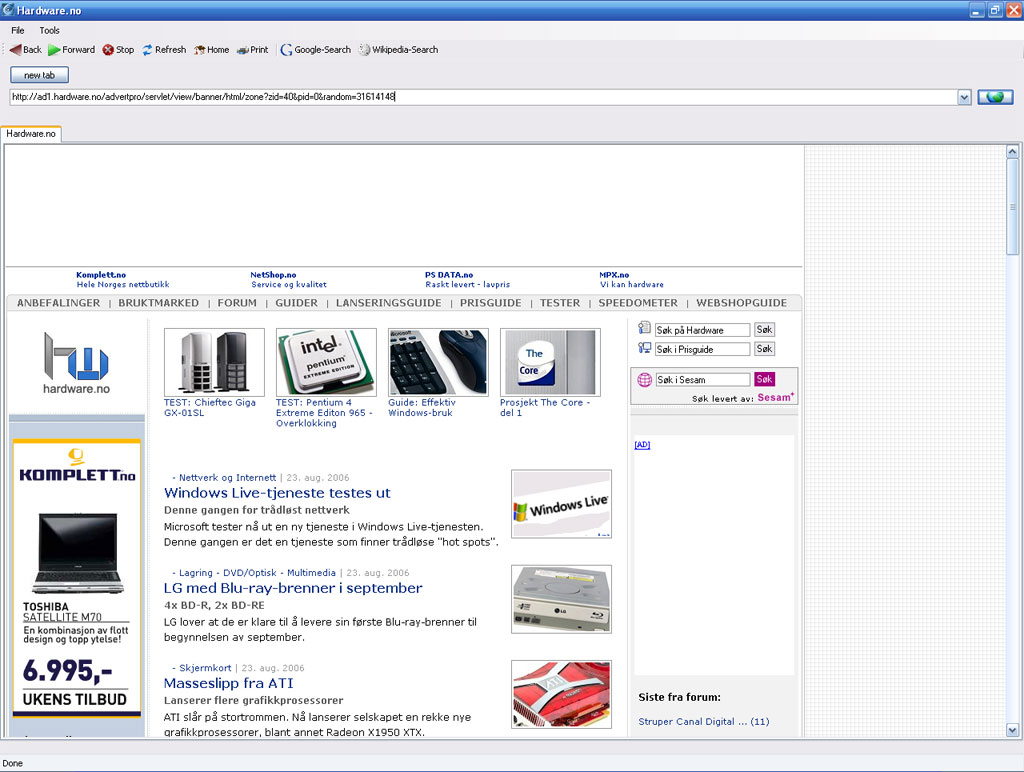Open LG med Blu-ray-brenner i september headline
This screenshot has height=772, width=1024.
coord(293,588)
